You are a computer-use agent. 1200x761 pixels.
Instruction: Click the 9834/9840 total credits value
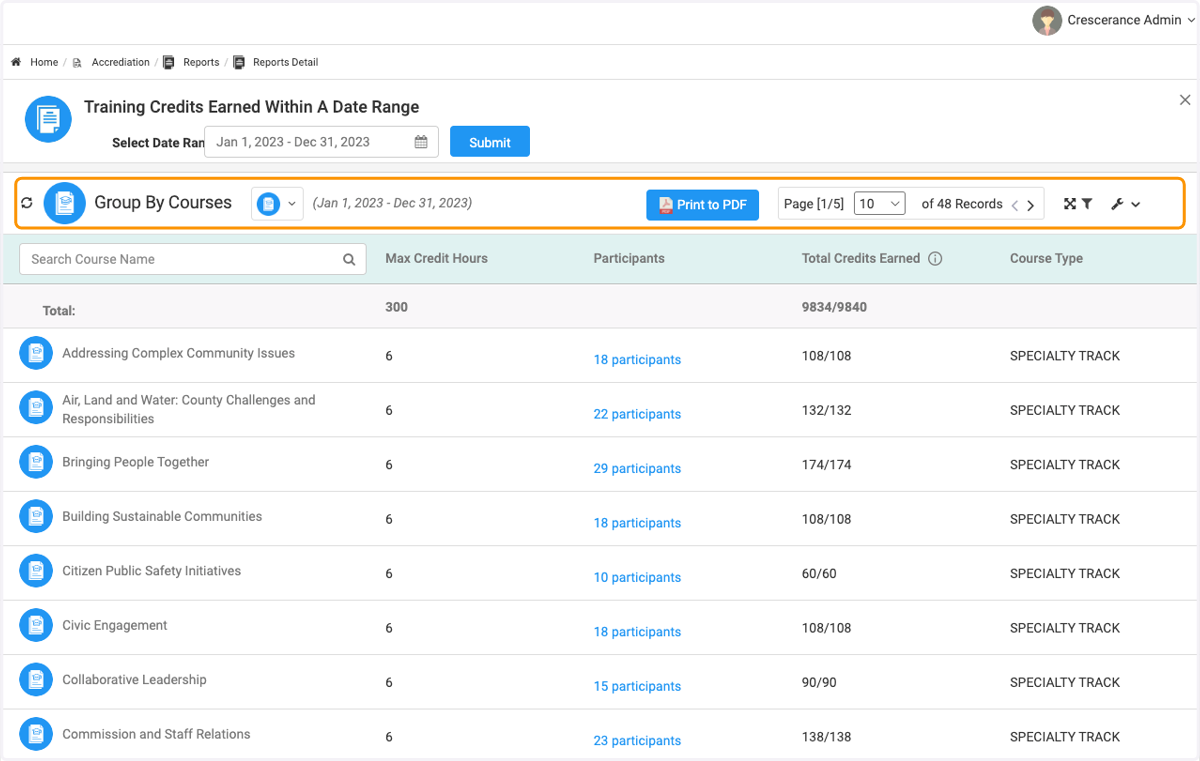(834, 307)
